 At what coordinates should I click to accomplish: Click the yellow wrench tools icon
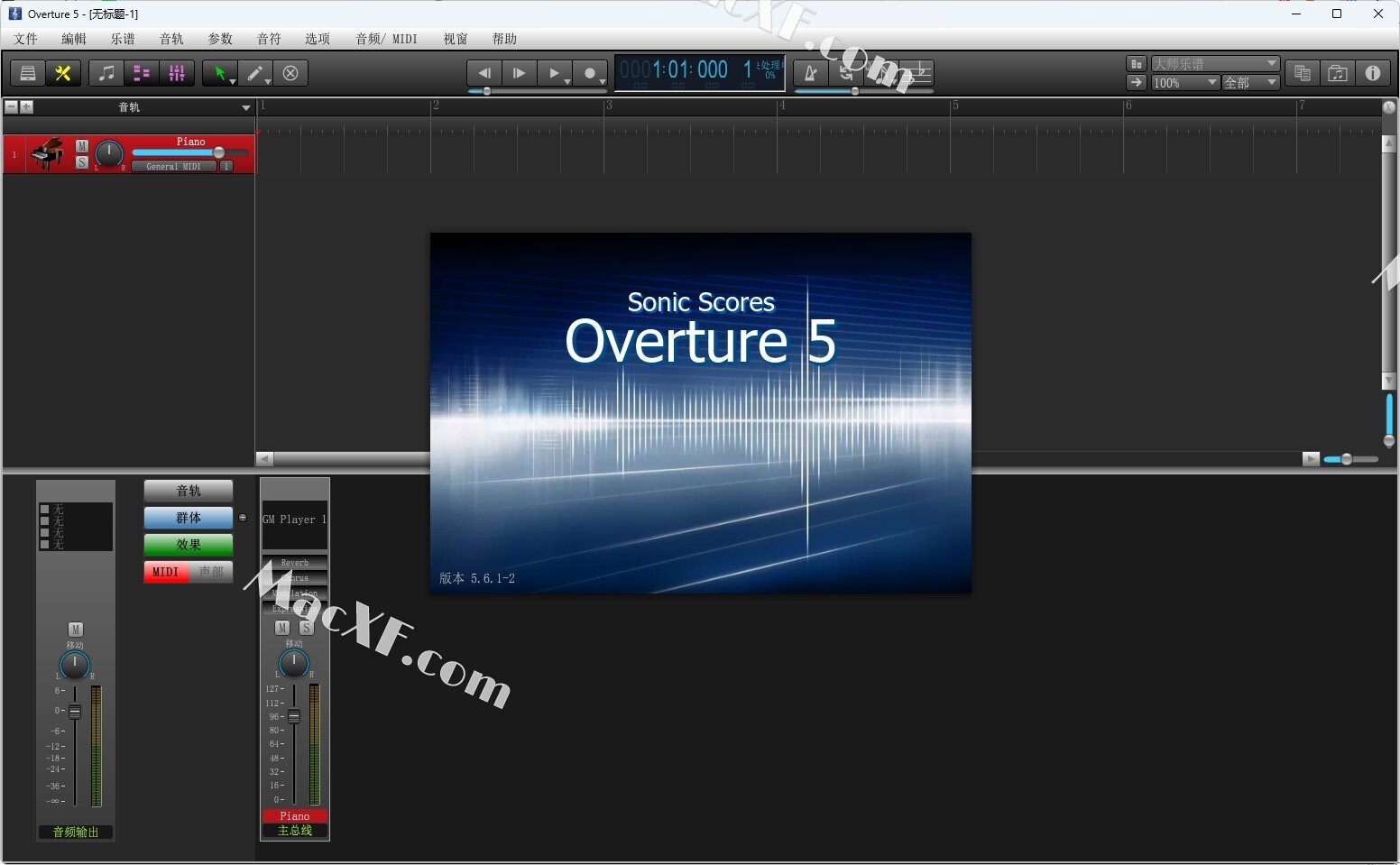tap(63, 73)
